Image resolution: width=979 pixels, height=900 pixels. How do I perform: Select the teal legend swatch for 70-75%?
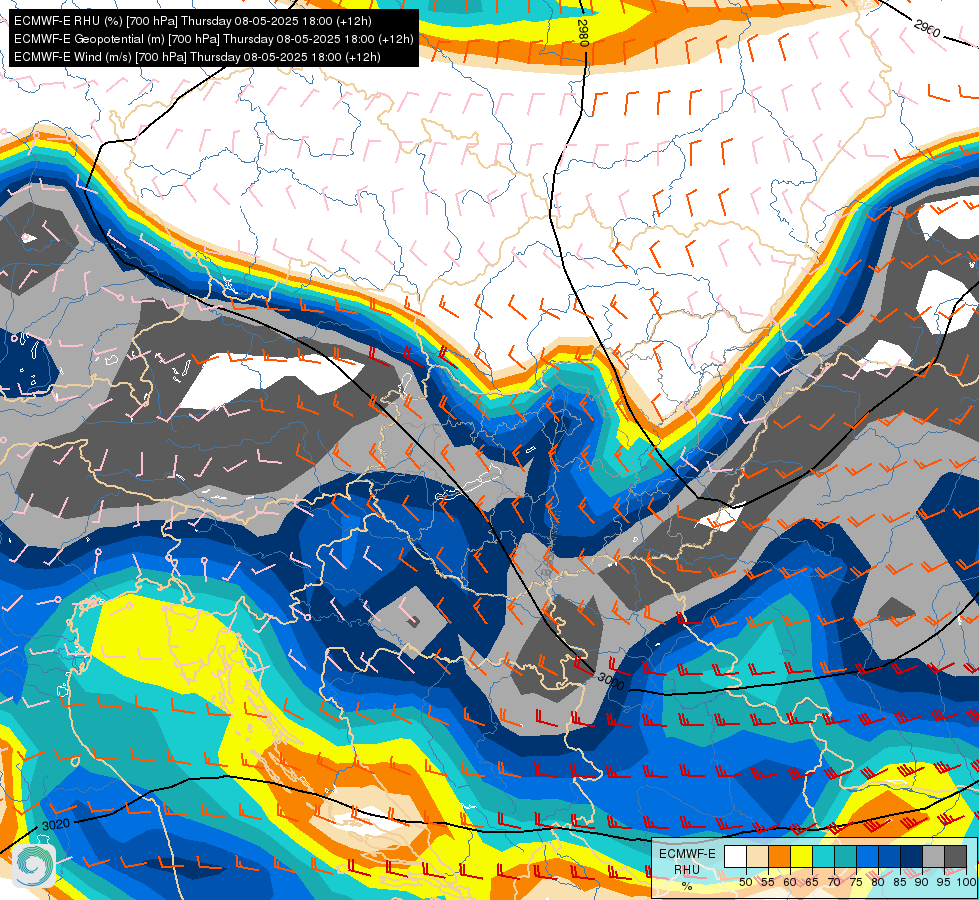[845, 856]
